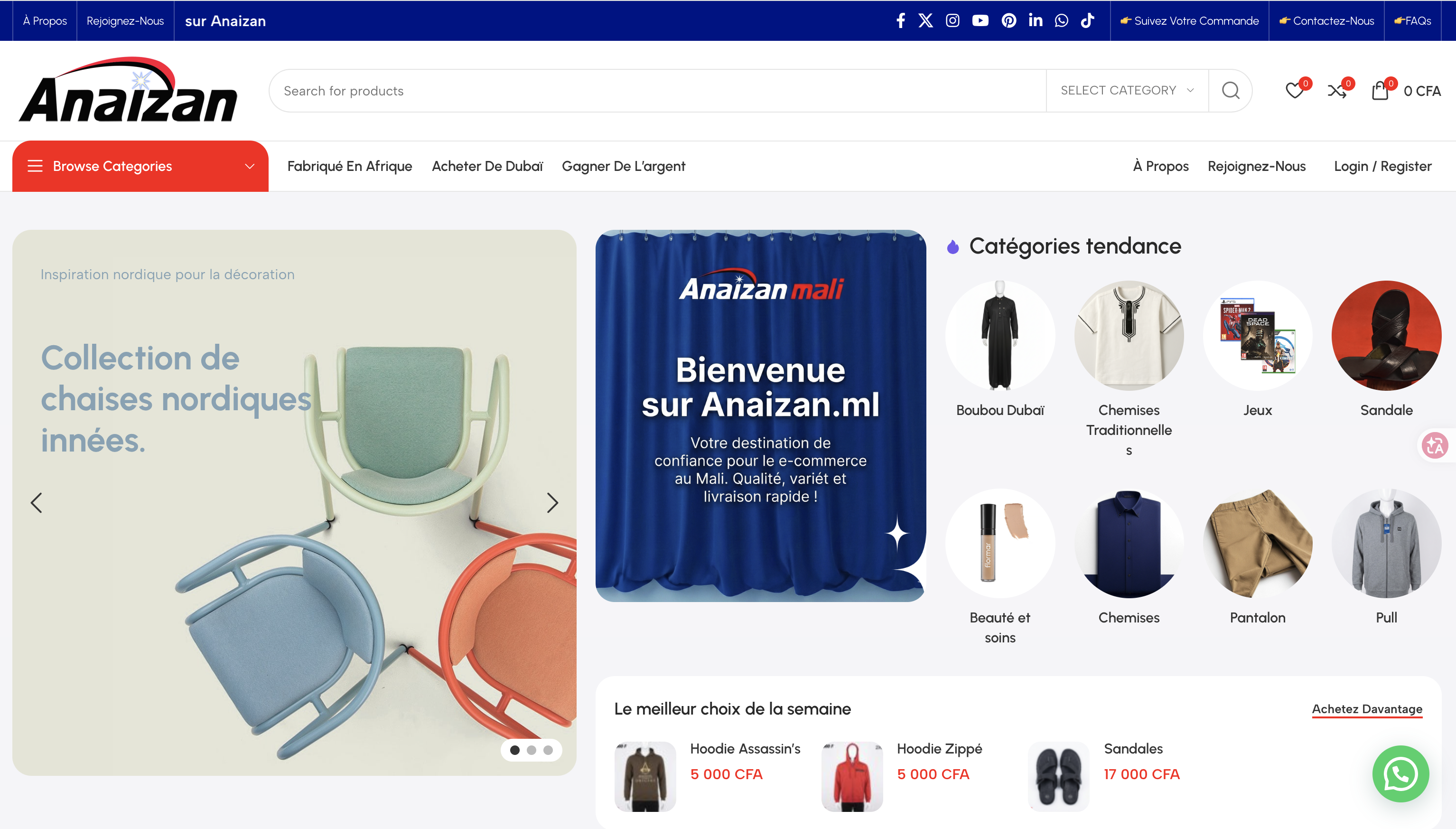This screenshot has width=1456, height=829.
Task: Click the Boubou Dubaï category label
Action: pyautogui.click(x=999, y=410)
